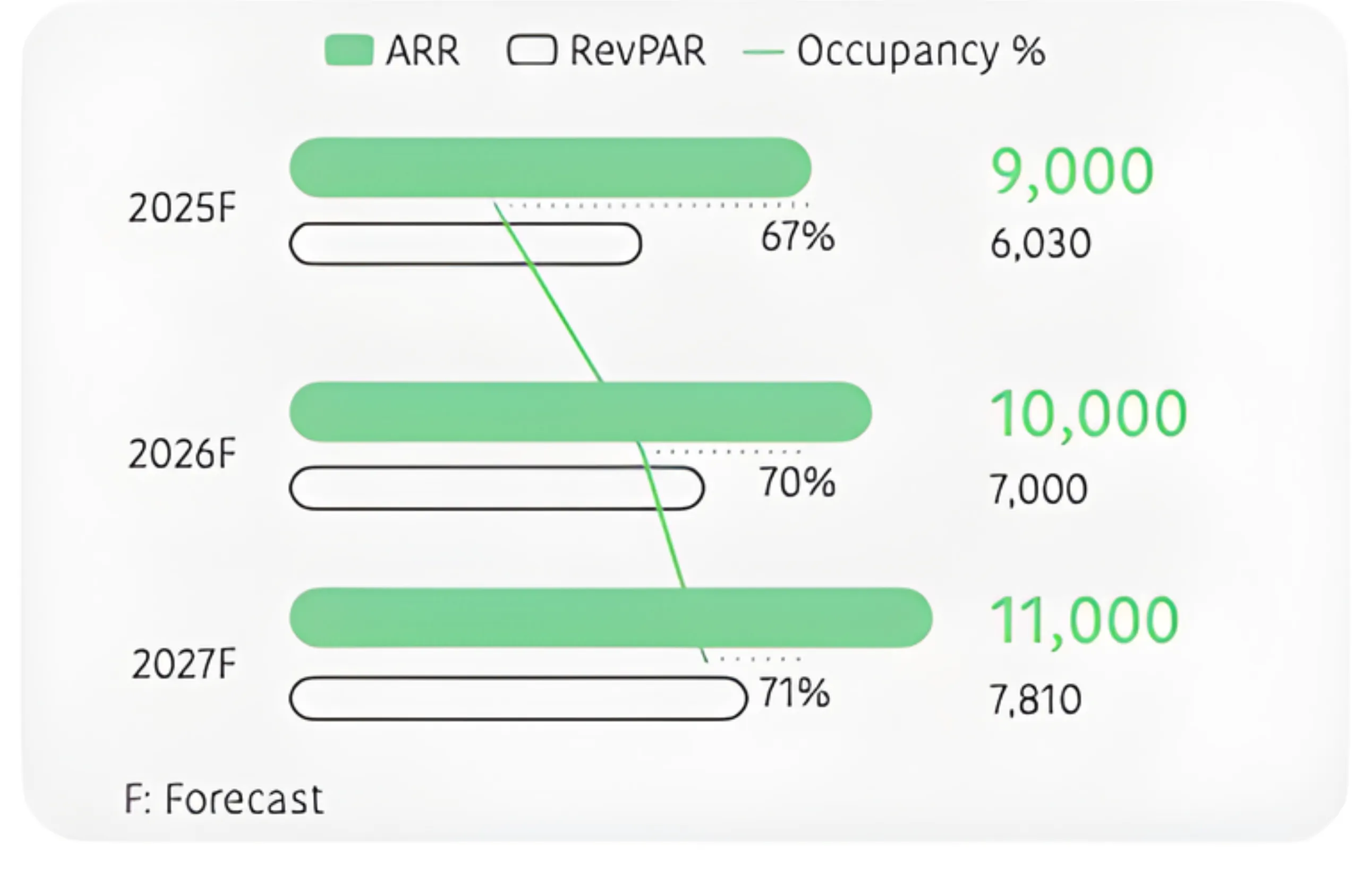The width and height of the screenshot is (1372, 874).
Task: Click the 6,030 RevPAR value
Action: (x=1041, y=244)
